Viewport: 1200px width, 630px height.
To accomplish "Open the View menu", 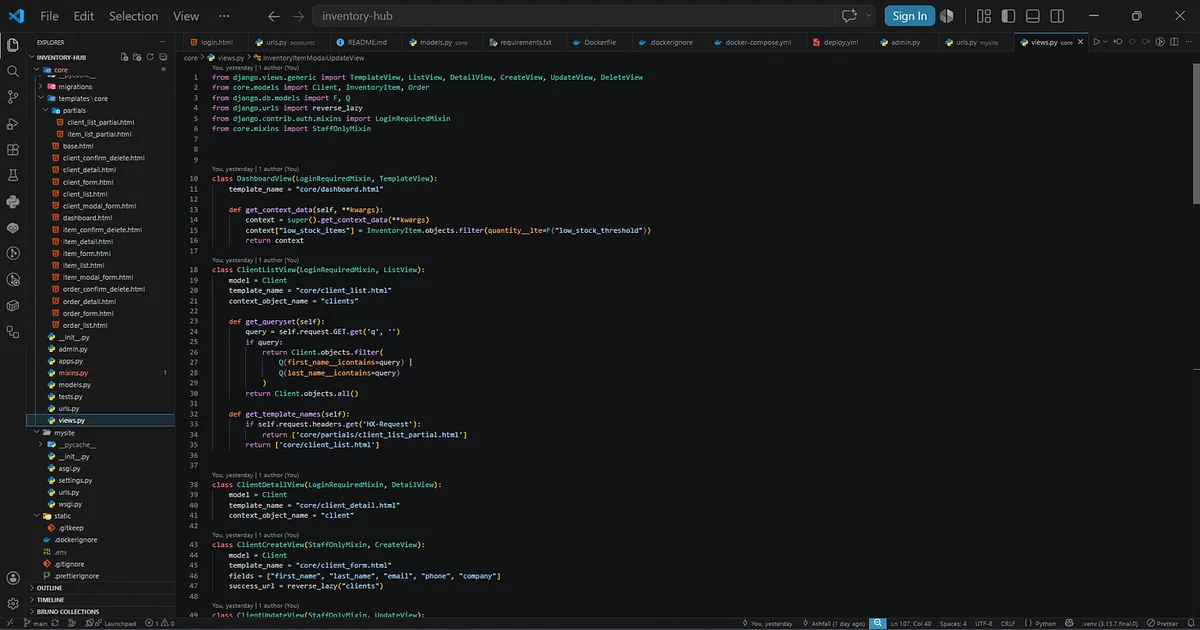I will [x=186, y=16].
